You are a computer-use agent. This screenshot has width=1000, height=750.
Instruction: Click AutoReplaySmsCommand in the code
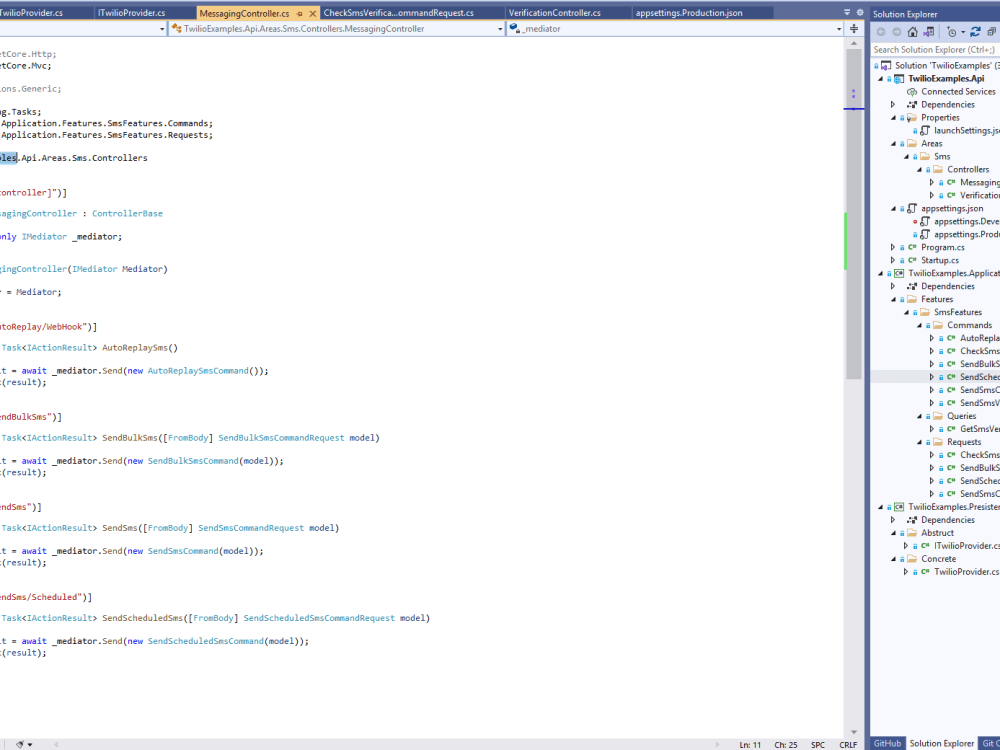pyautogui.click(x=198, y=371)
